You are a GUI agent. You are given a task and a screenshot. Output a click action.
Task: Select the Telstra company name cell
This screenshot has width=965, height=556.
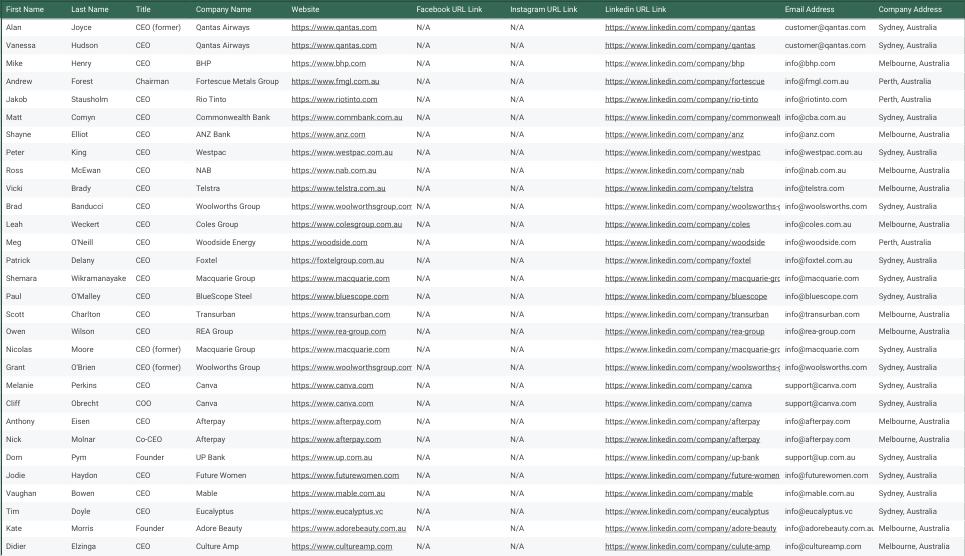(x=207, y=188)
